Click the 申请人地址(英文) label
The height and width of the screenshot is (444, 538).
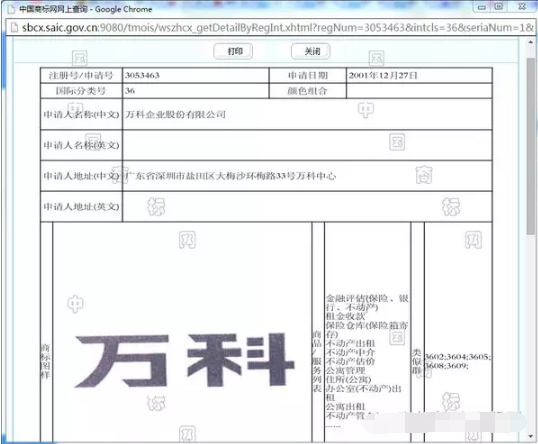tap(81, 207)
